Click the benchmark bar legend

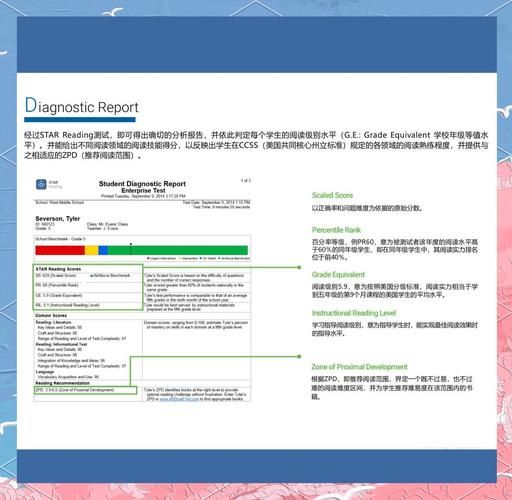pos(198,258)
